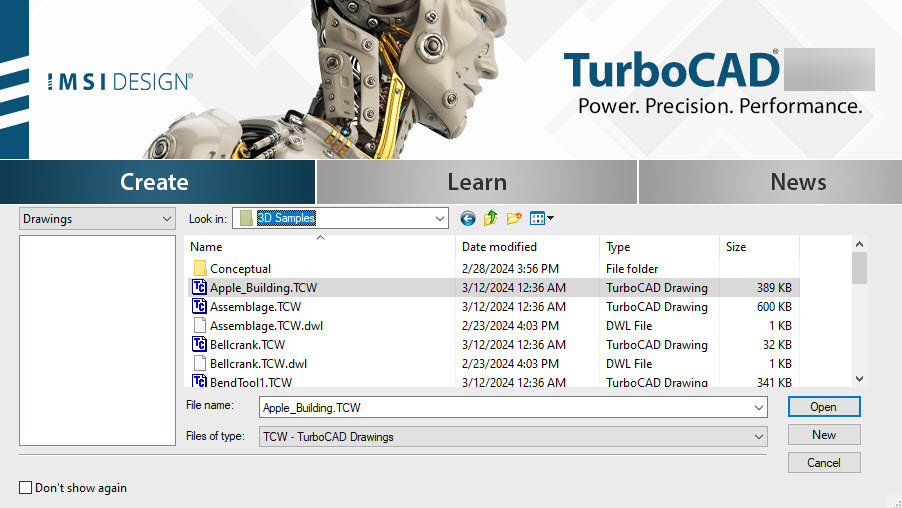Switch to the News tab
Screen dimensions: 902x508
[x=770, y=182]
